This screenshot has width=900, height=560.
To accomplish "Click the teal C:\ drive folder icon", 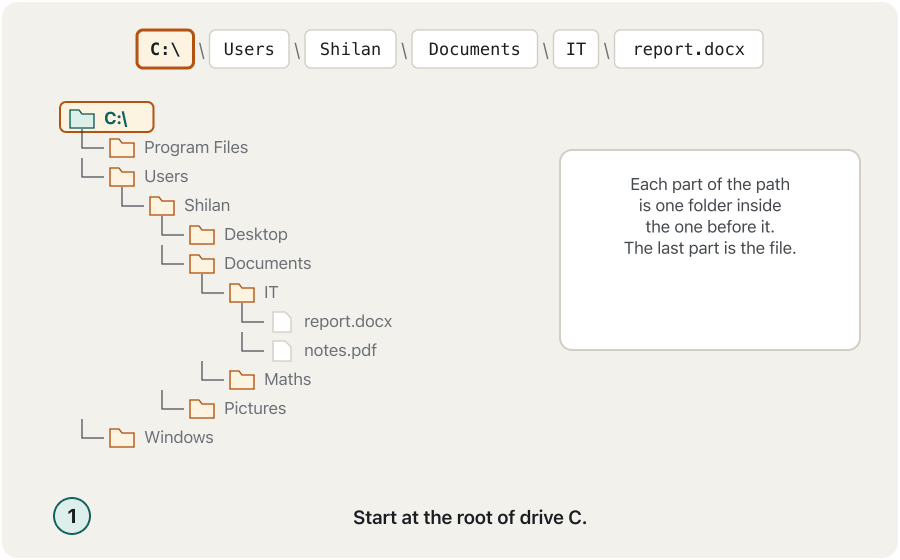I will [x=82, y=119].
